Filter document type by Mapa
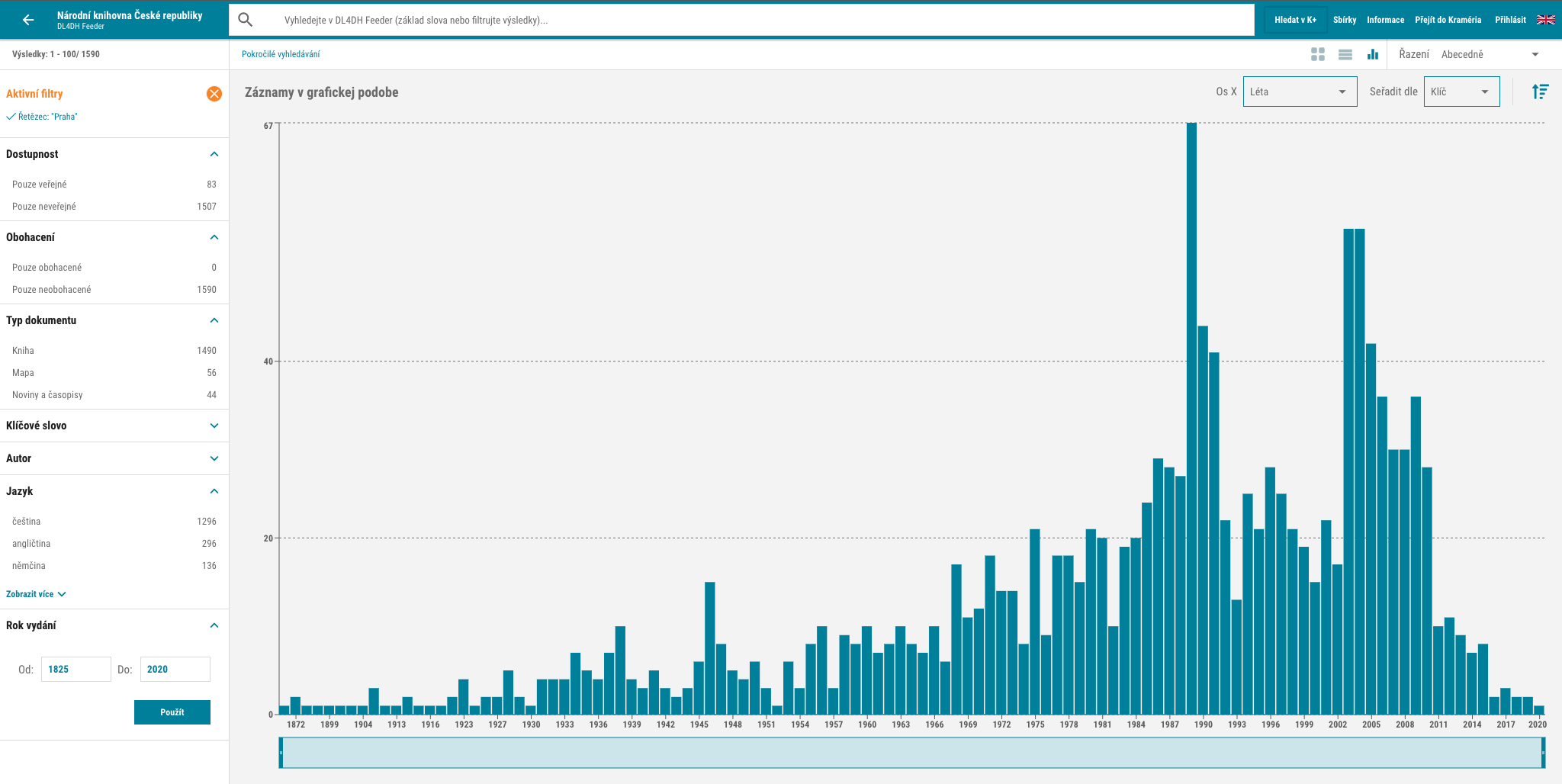The height and width of the screenshot is (784, 1562). pyautogui.click(x=23, y=373)
